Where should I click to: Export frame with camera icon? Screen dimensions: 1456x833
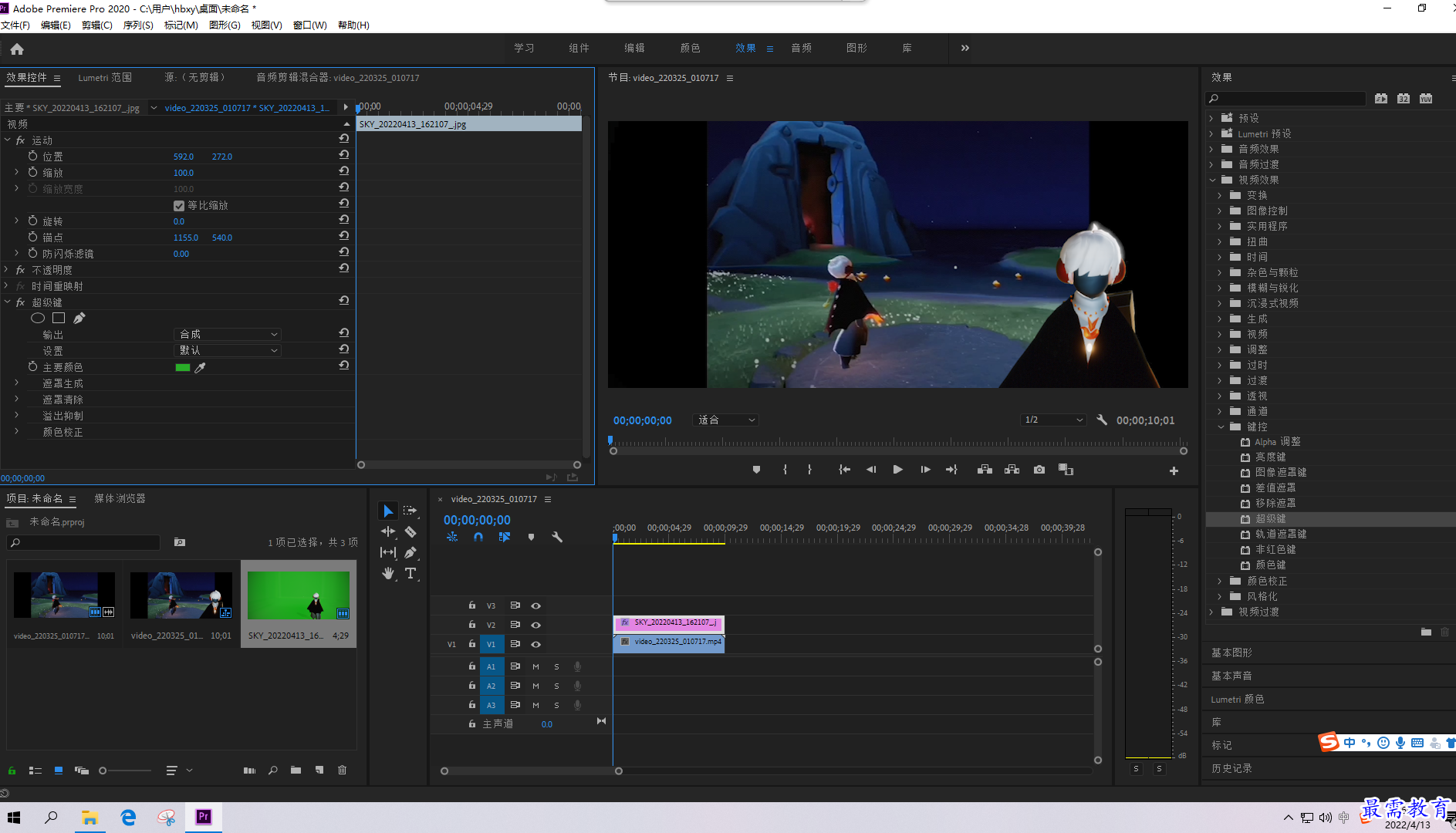point(1039,470)
